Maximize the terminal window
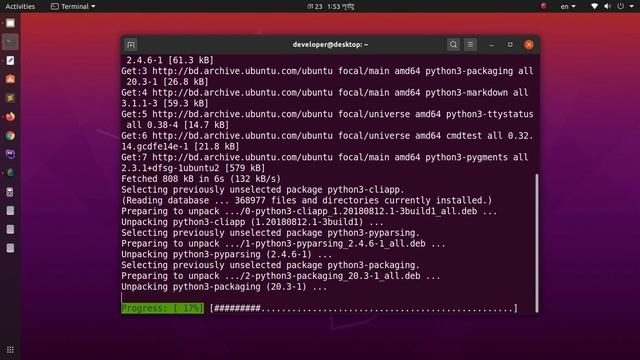The image size is (640, 360). (x=510, y=44)
